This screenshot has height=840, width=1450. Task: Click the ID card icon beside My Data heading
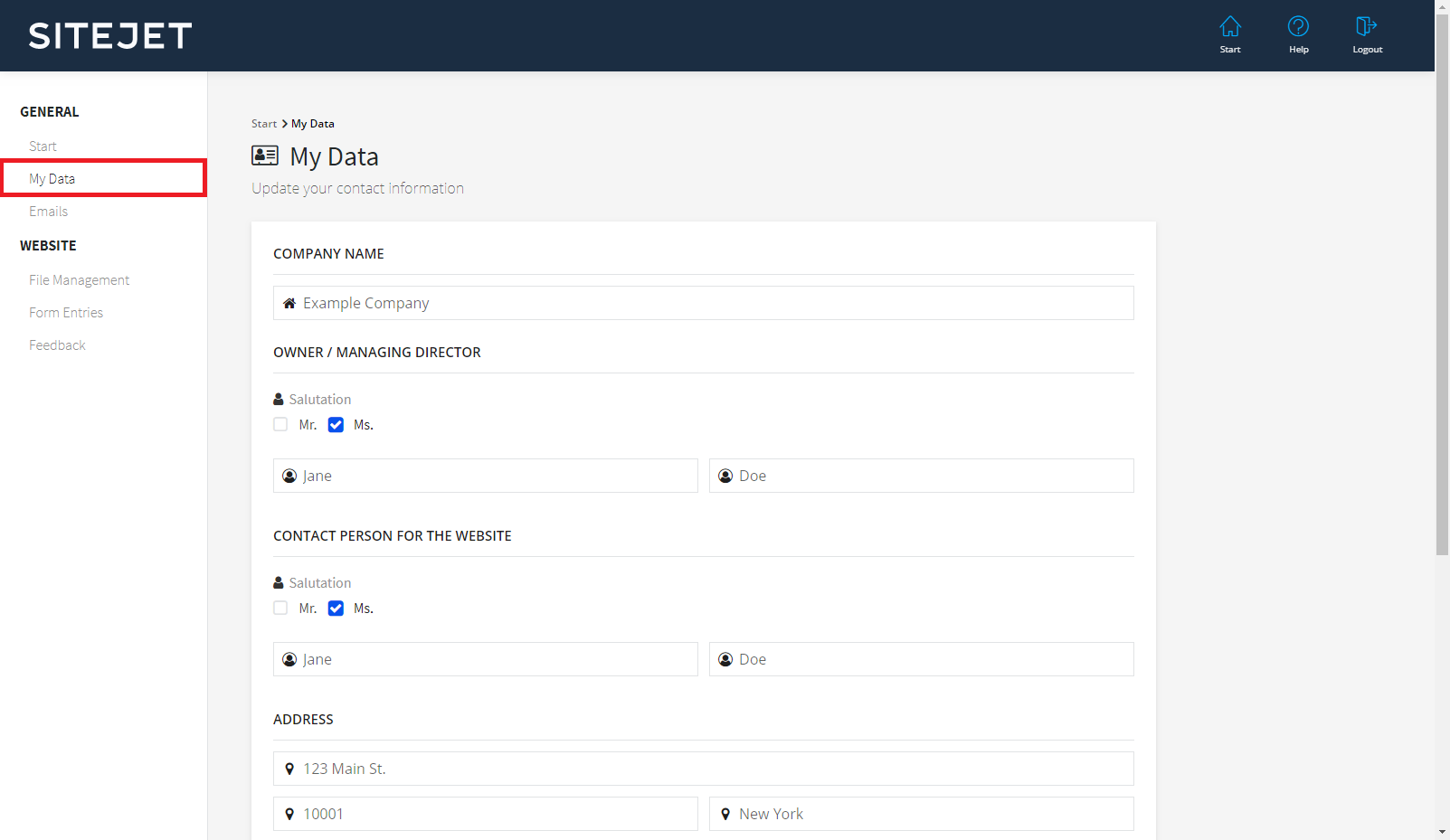pyautogui.click(x=265, y=156)
